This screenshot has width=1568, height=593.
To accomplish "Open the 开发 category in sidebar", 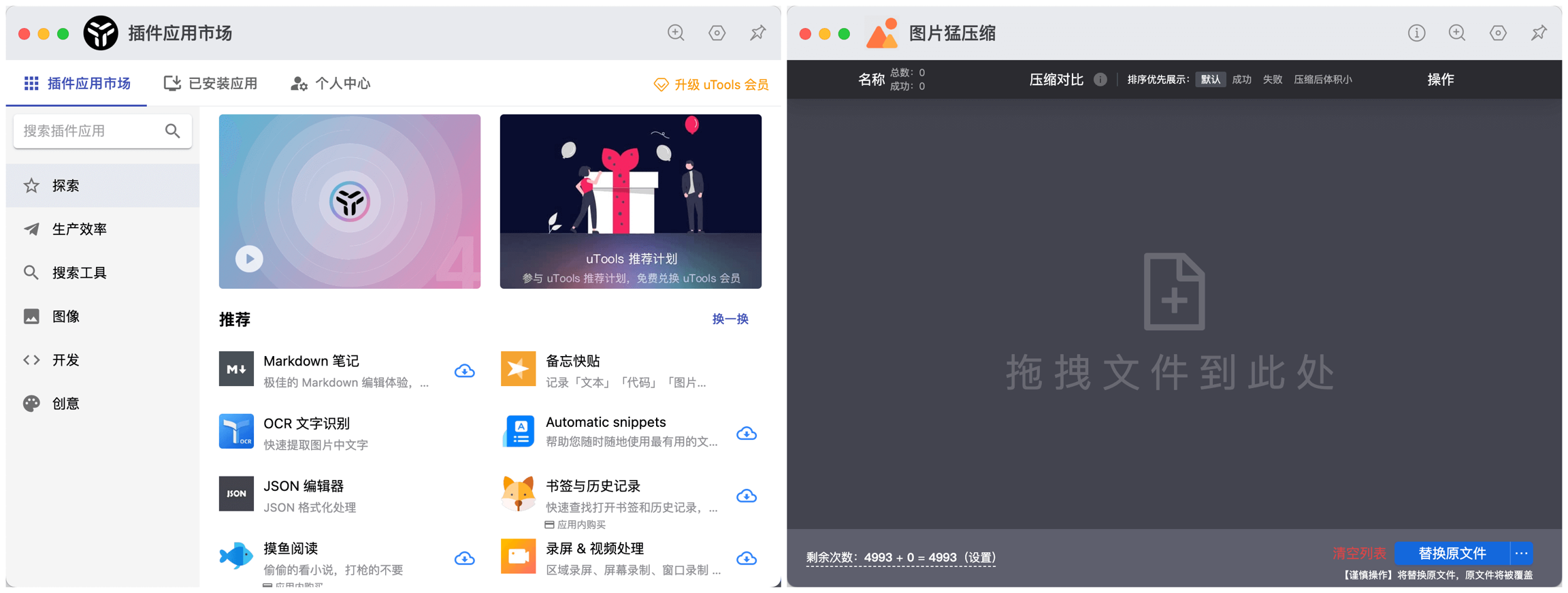I will [66, 360].
